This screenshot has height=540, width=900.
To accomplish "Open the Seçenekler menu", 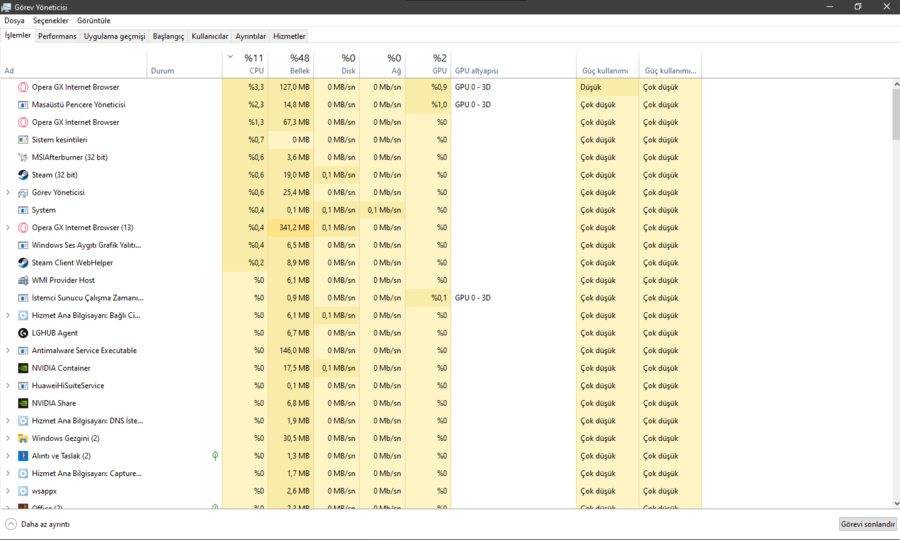I will tap(51, 21).
